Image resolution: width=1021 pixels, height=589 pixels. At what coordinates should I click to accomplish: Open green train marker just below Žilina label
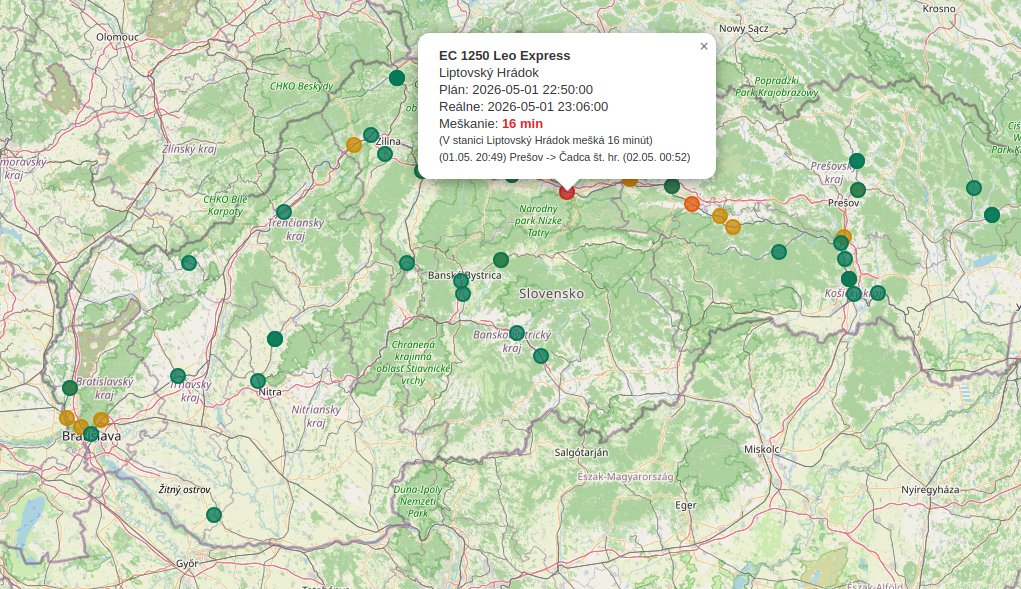pos(385,154)
